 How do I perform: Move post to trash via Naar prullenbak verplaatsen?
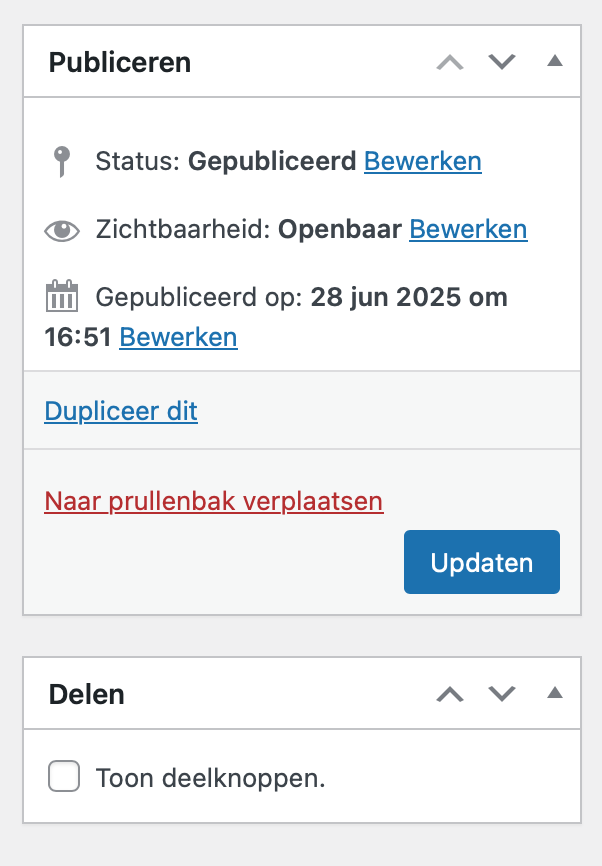tap(214, 501)
